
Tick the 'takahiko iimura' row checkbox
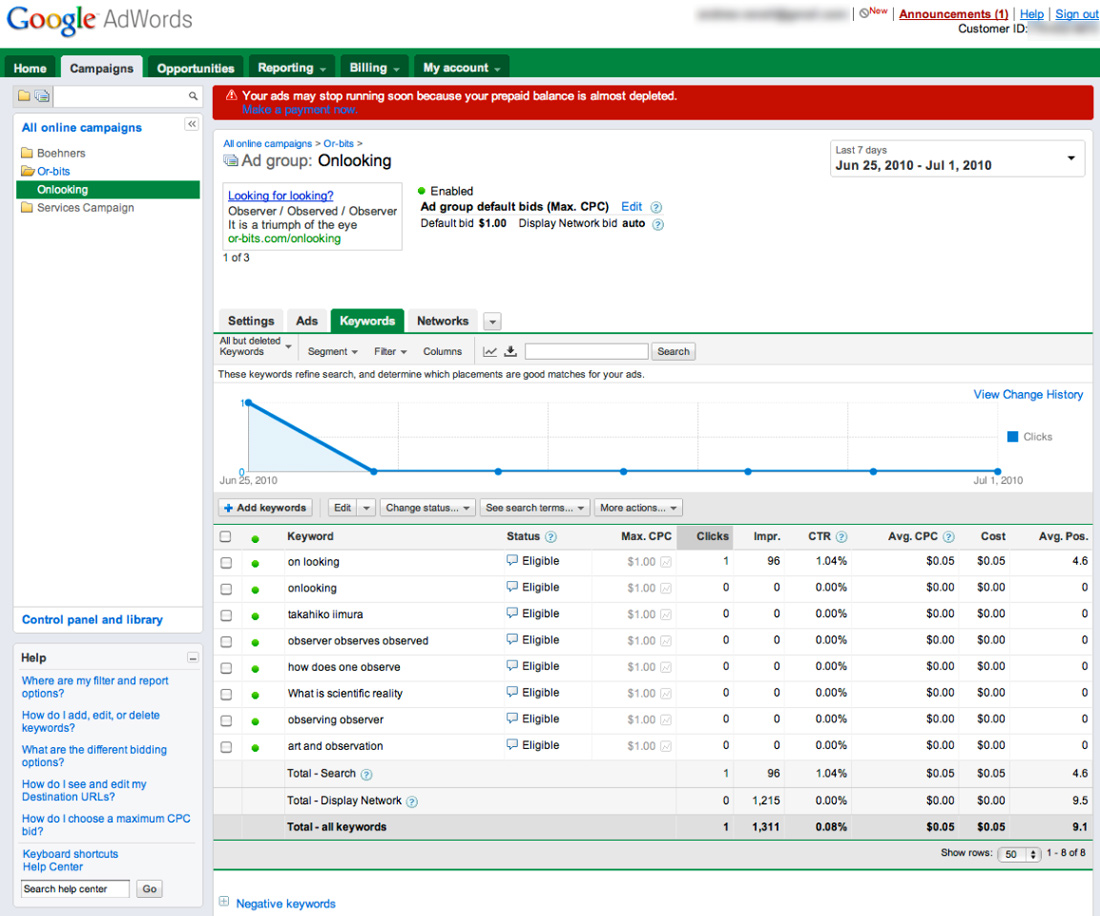click(x=226, y=615)
